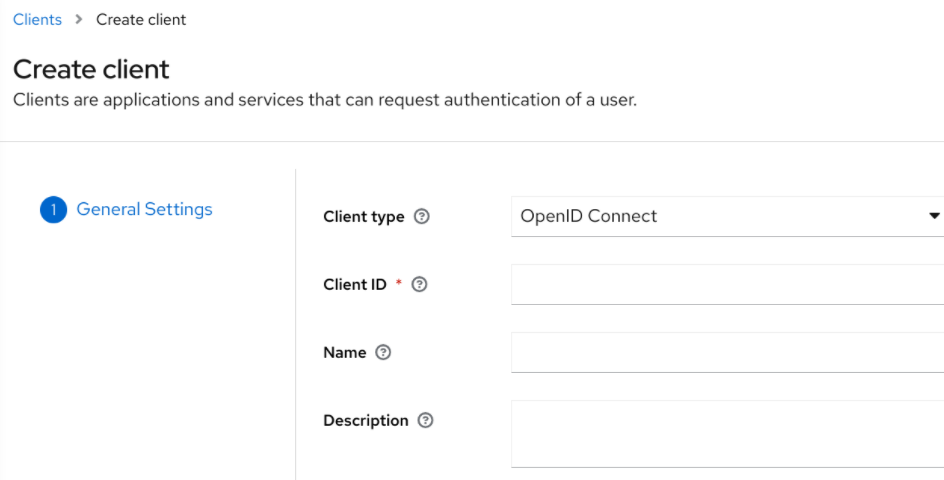
Task: Click the blue step 1 circle
Action: [x=53, y=210]
